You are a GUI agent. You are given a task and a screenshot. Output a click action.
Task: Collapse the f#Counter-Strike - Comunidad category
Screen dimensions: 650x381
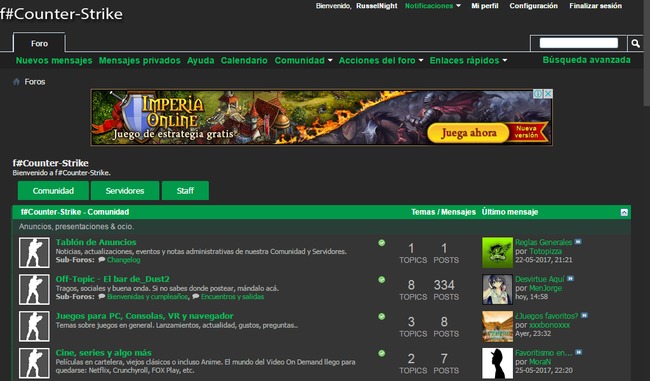pyautogui.click(x=624, y=212)
